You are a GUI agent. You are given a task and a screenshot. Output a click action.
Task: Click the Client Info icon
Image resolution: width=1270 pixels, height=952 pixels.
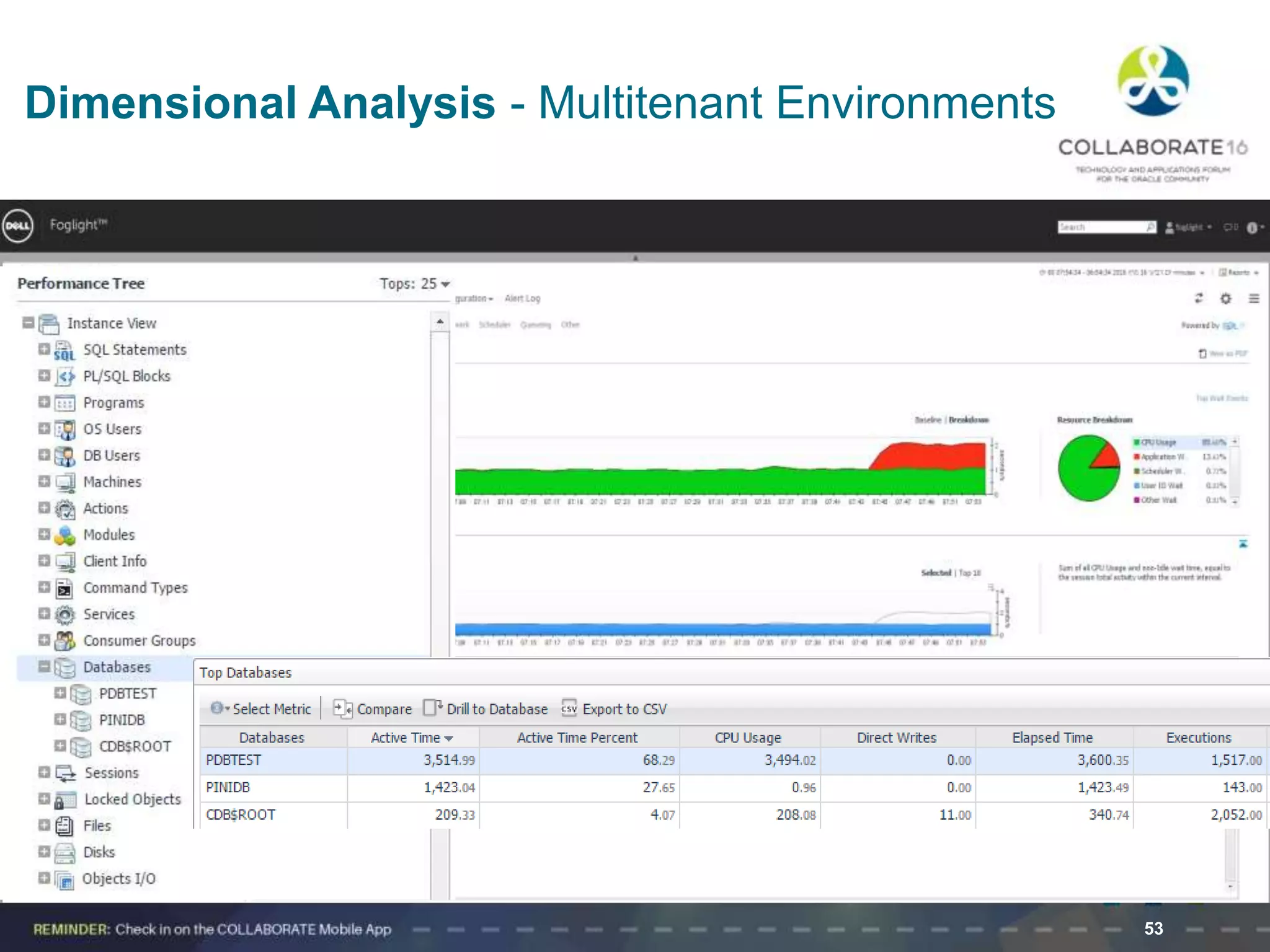coord(64,562)
